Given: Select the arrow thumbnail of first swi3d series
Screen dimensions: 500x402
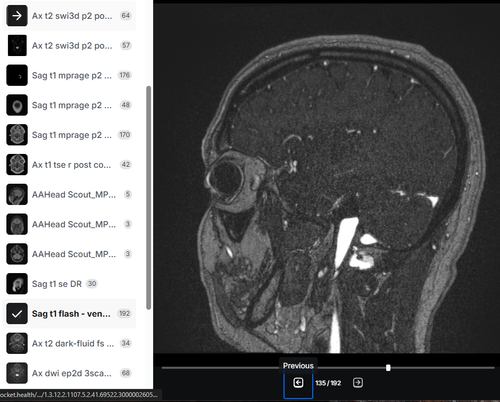Looking at the screenshot, I should click(x=17, y=16).
